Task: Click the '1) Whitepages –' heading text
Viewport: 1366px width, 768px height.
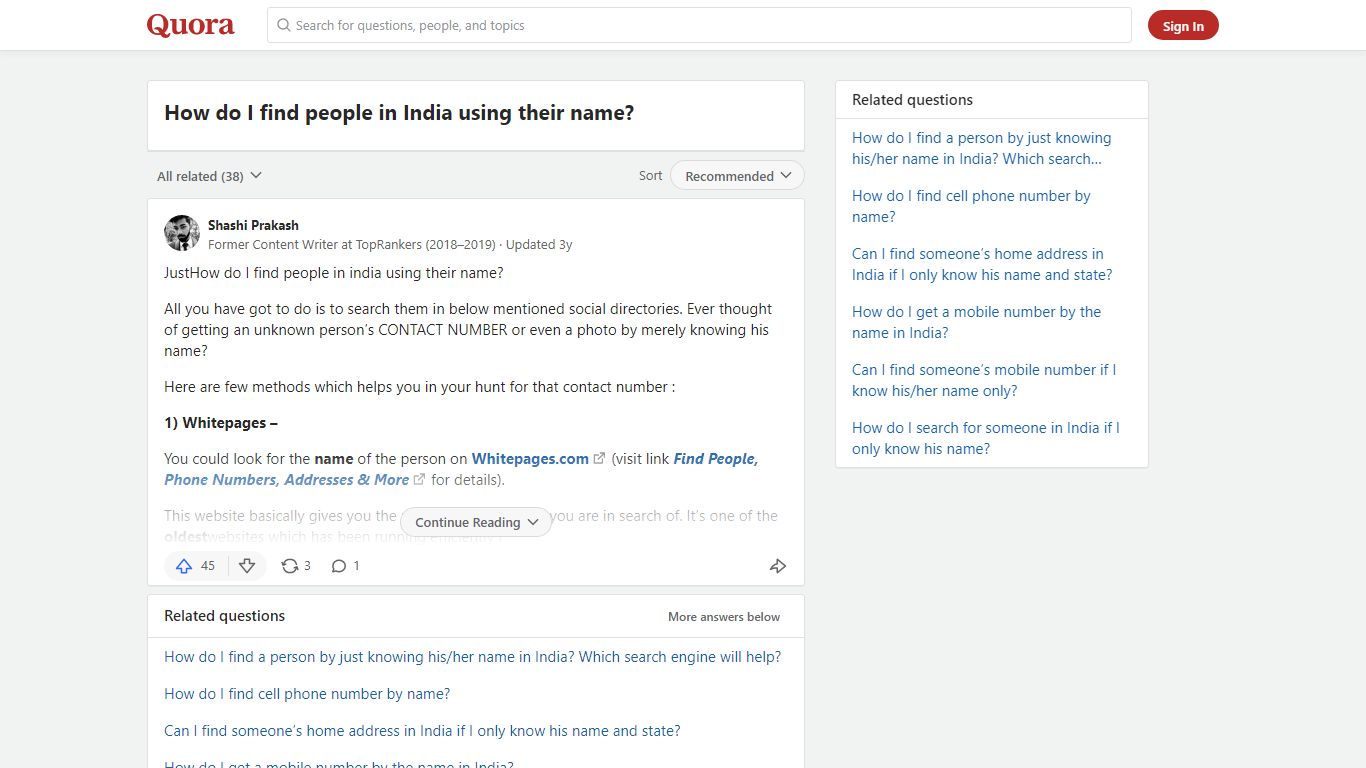Action: pos(221,423)
